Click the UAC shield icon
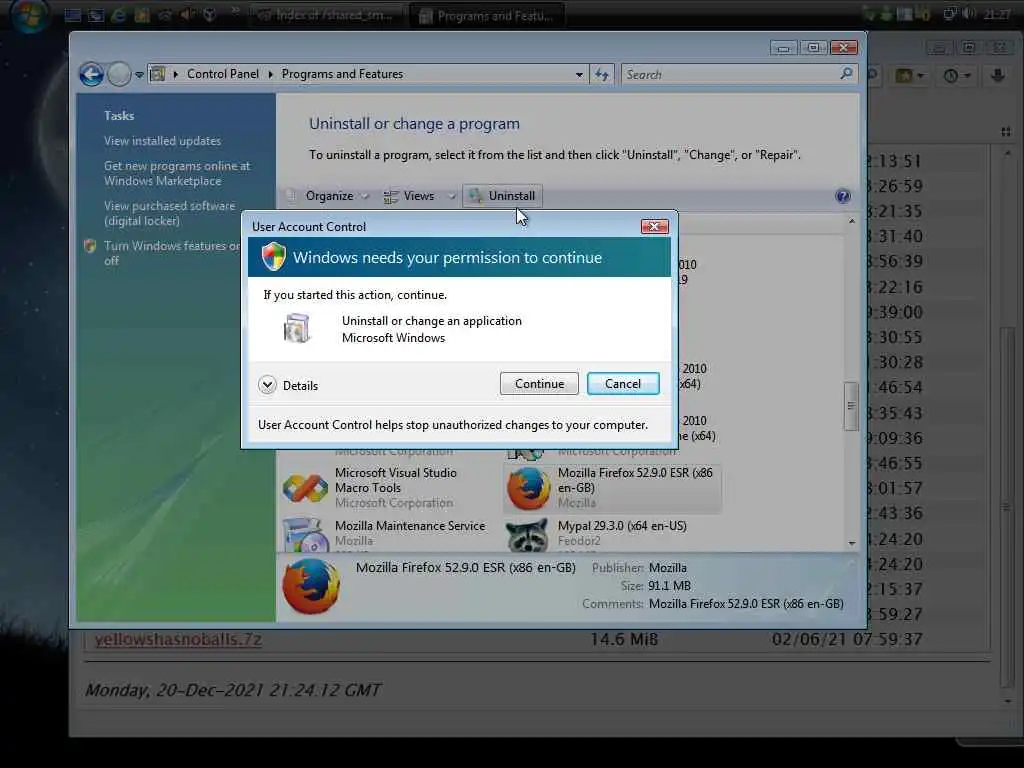The height and width of the screenshot is (768, 1024). pos(274,257)
